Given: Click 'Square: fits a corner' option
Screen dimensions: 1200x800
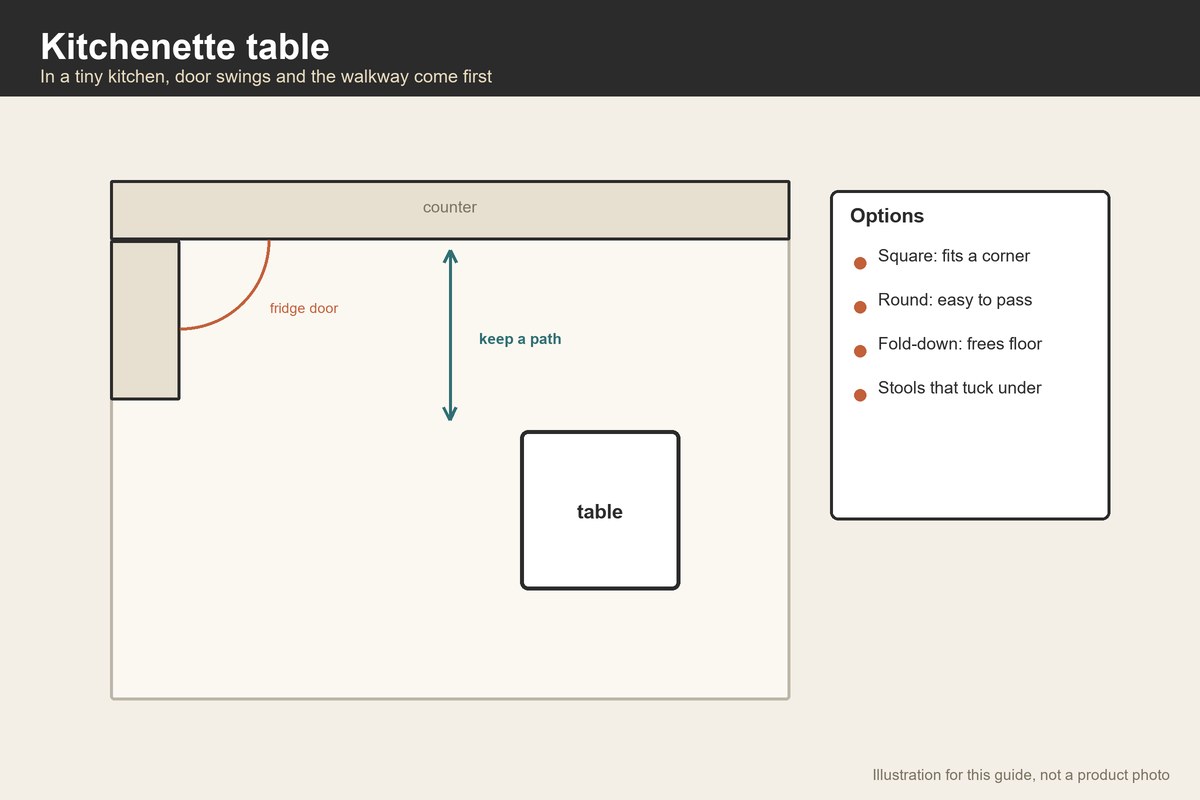Looking at the screenshot, I should [954, 256].
